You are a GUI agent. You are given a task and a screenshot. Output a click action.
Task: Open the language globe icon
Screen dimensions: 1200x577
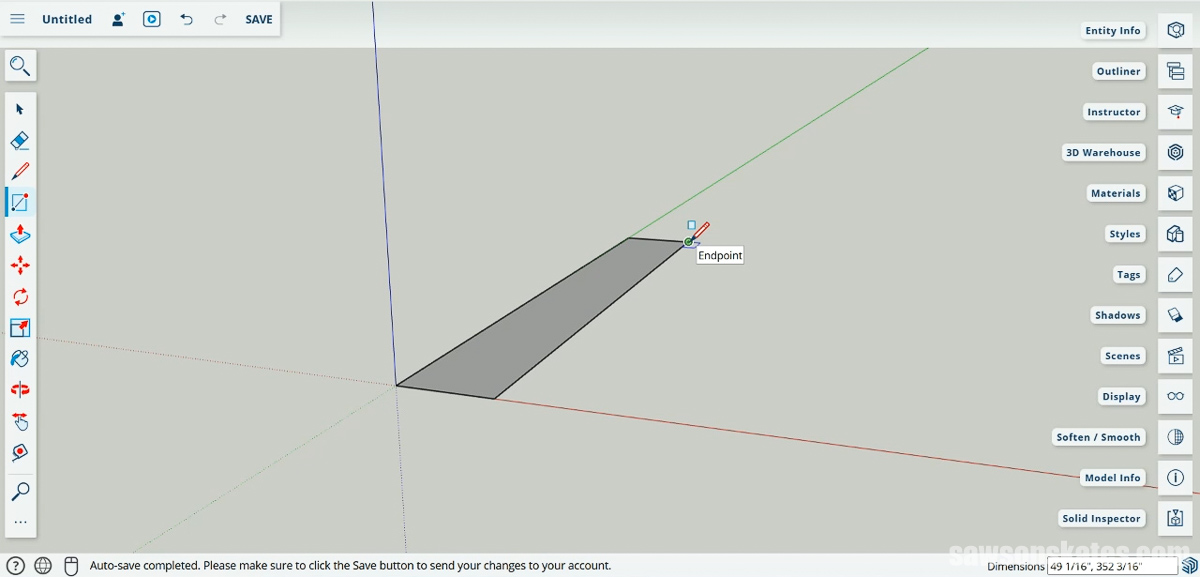tap(43, 565)
